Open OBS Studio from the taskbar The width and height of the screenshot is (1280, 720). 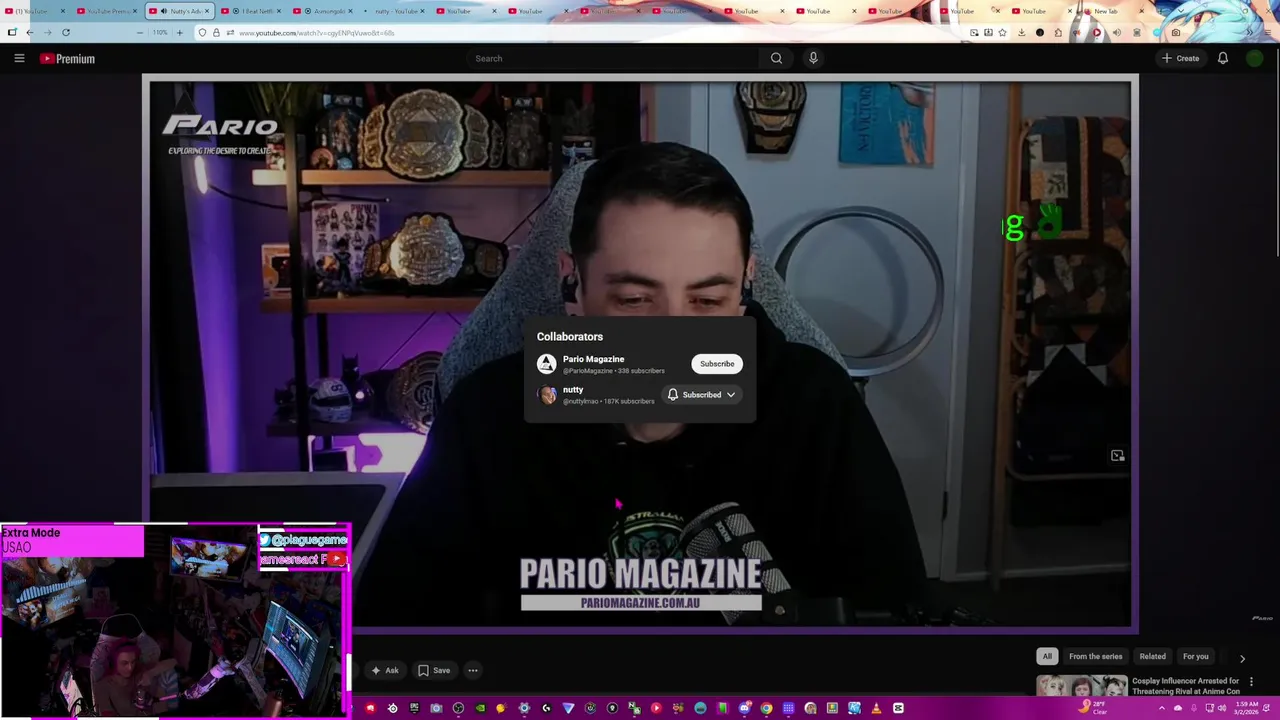pos(457,708)
